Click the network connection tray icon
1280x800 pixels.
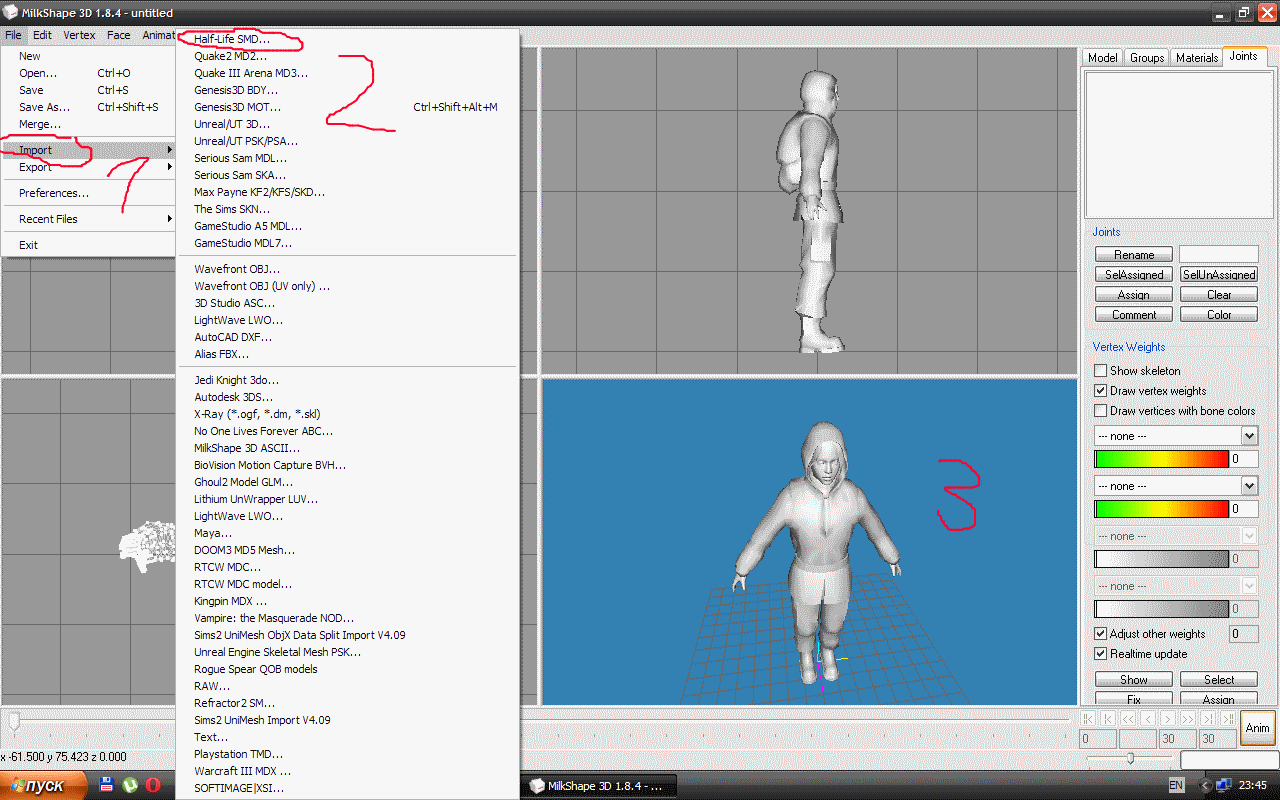1223,785
